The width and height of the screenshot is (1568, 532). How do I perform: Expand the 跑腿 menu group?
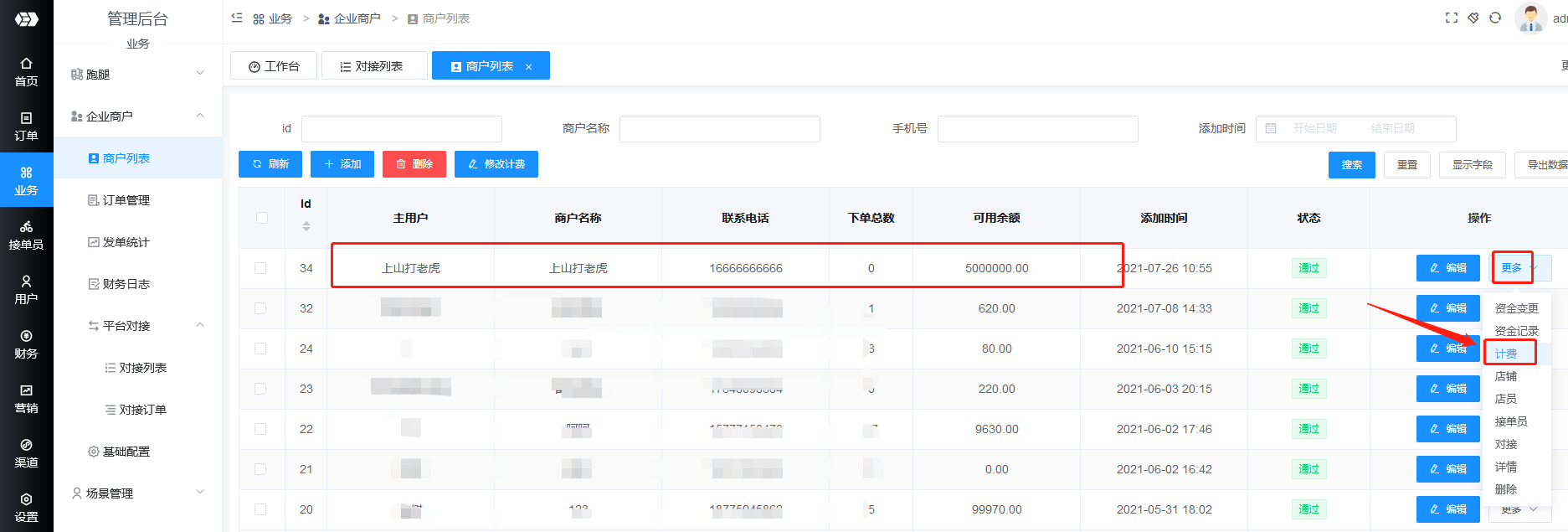(x=138, y=74)
